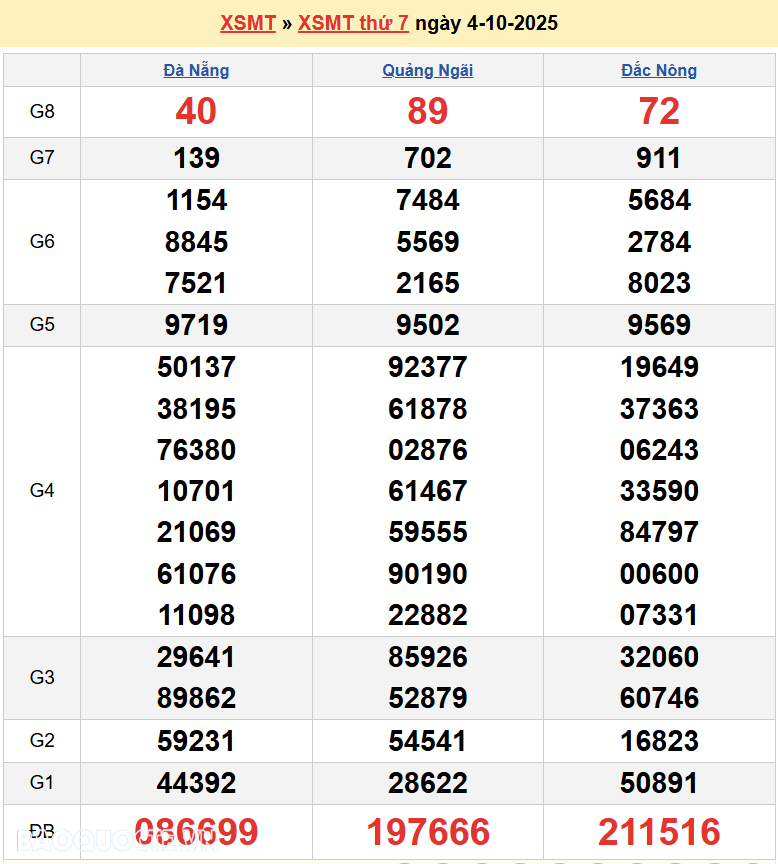
Task: Click Đắc Nông G8 result 72
Action: pos(659,112)
